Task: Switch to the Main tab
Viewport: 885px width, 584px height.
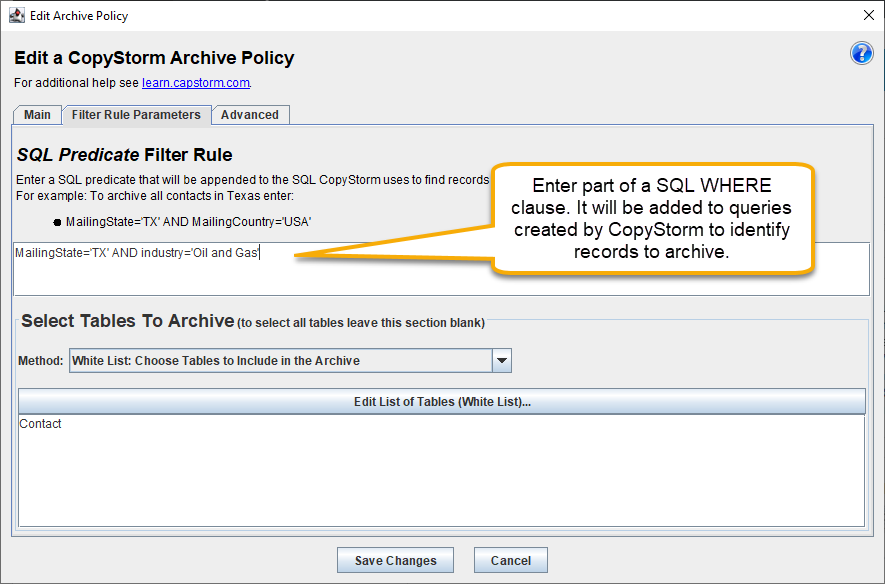Action: pyautogui.click(x=37, y=115)
